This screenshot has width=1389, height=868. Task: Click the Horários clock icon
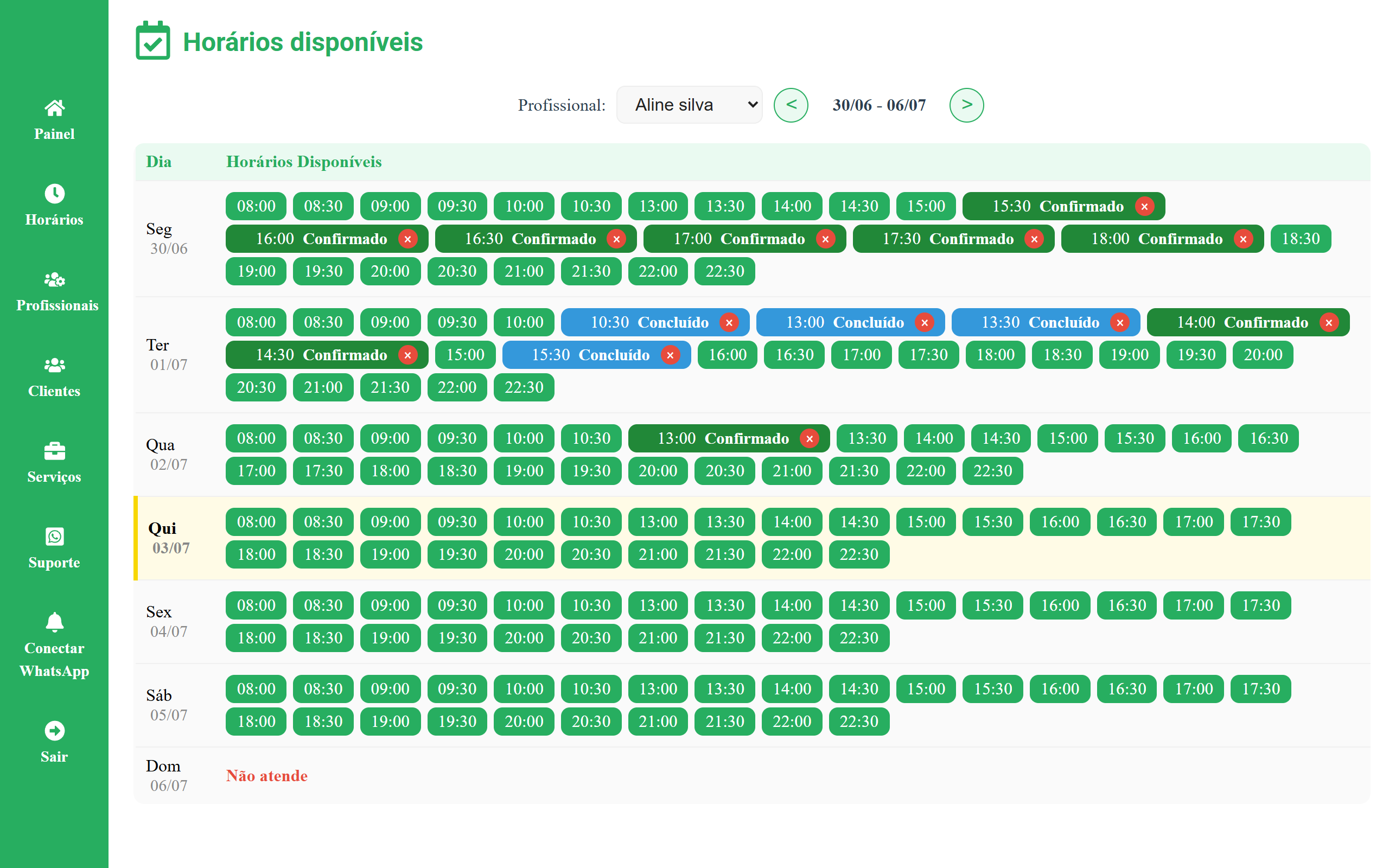[x=54, y=194]
